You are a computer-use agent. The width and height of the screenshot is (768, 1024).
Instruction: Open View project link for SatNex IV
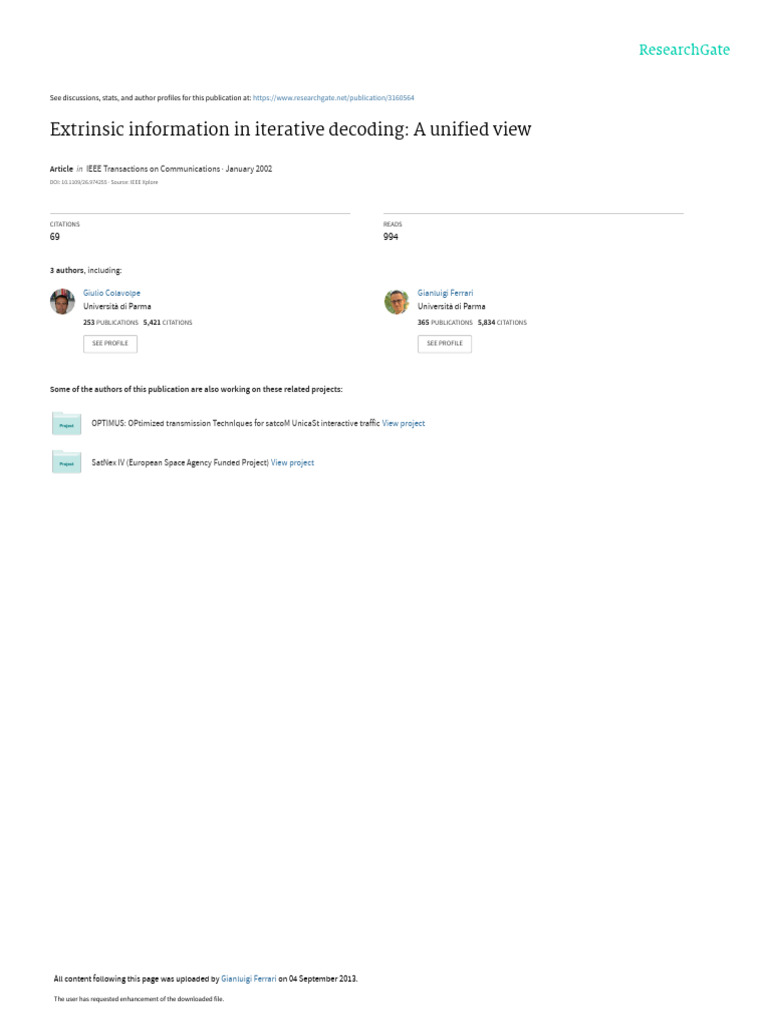click(x=293, y=462)
